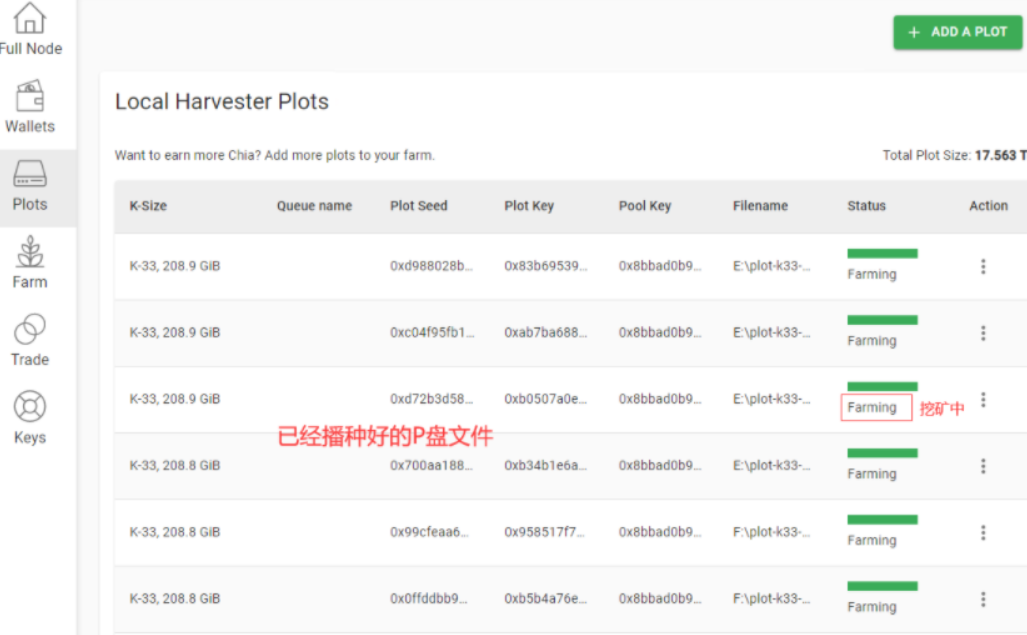Select plot seed 0xd72b3d58 text
Screen dimensions: 1027x635
[431, 399]
